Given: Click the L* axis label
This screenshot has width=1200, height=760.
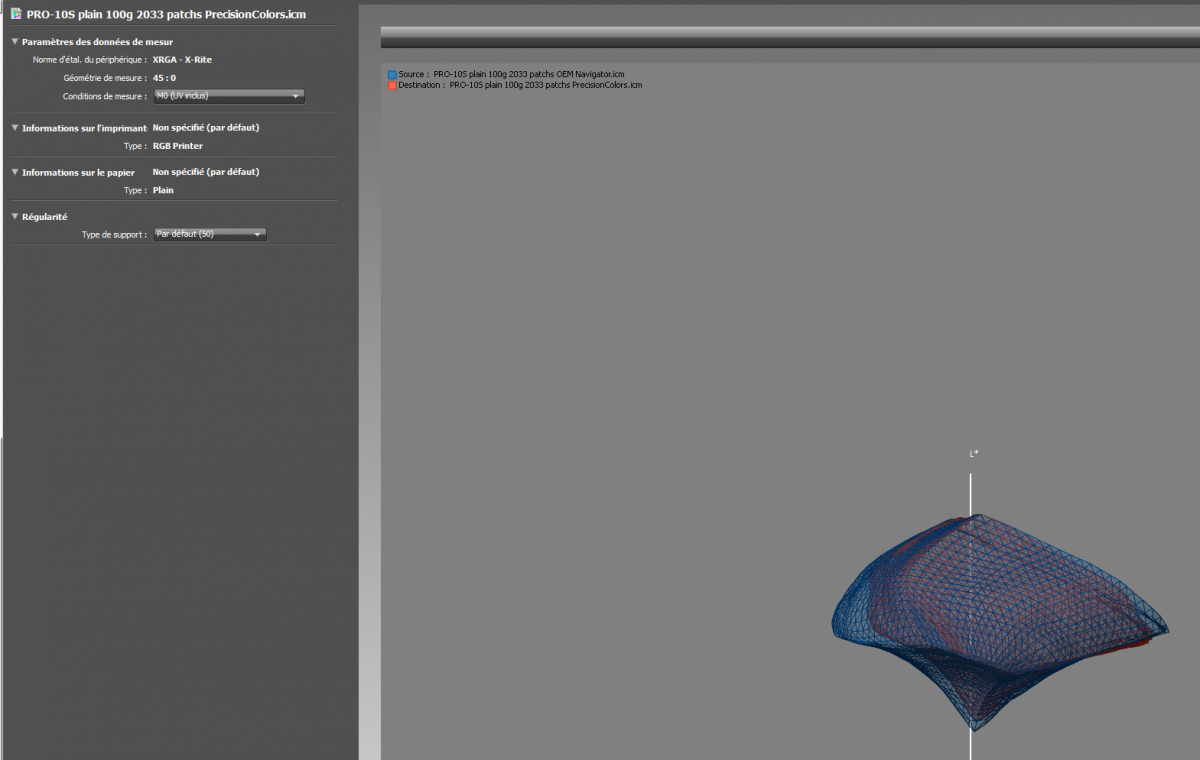Looking at the screenshot, I should pyautogui.click(x=973, y=454).
